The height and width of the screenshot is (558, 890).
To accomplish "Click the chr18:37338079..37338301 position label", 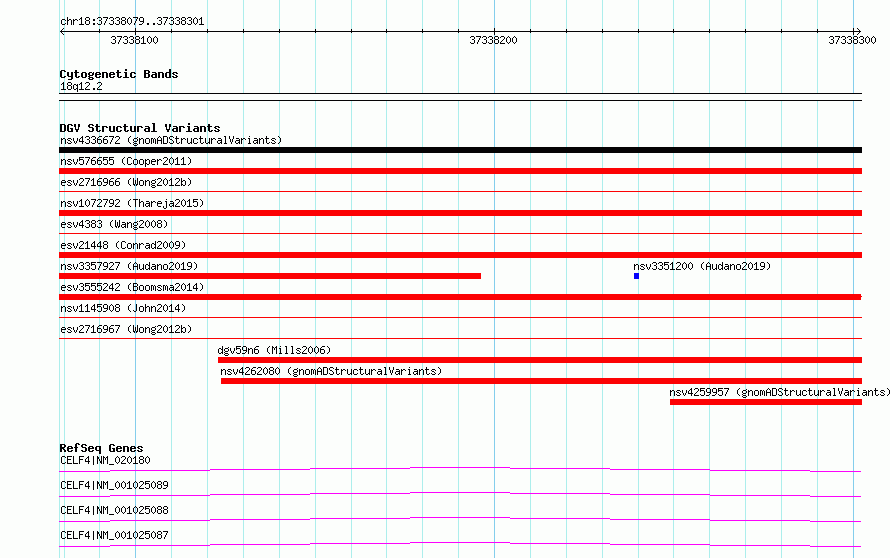I will (x=132, y=21).
